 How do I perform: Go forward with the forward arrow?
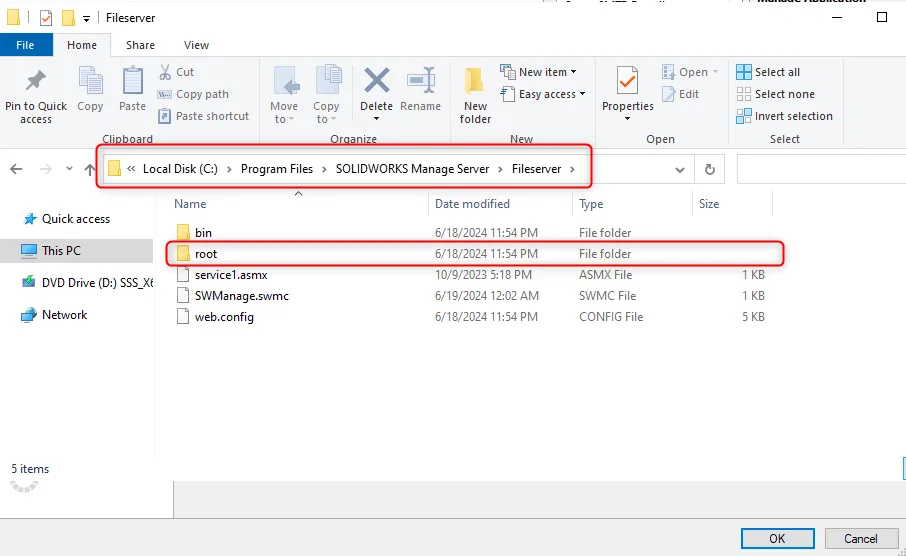click(46, 169)
